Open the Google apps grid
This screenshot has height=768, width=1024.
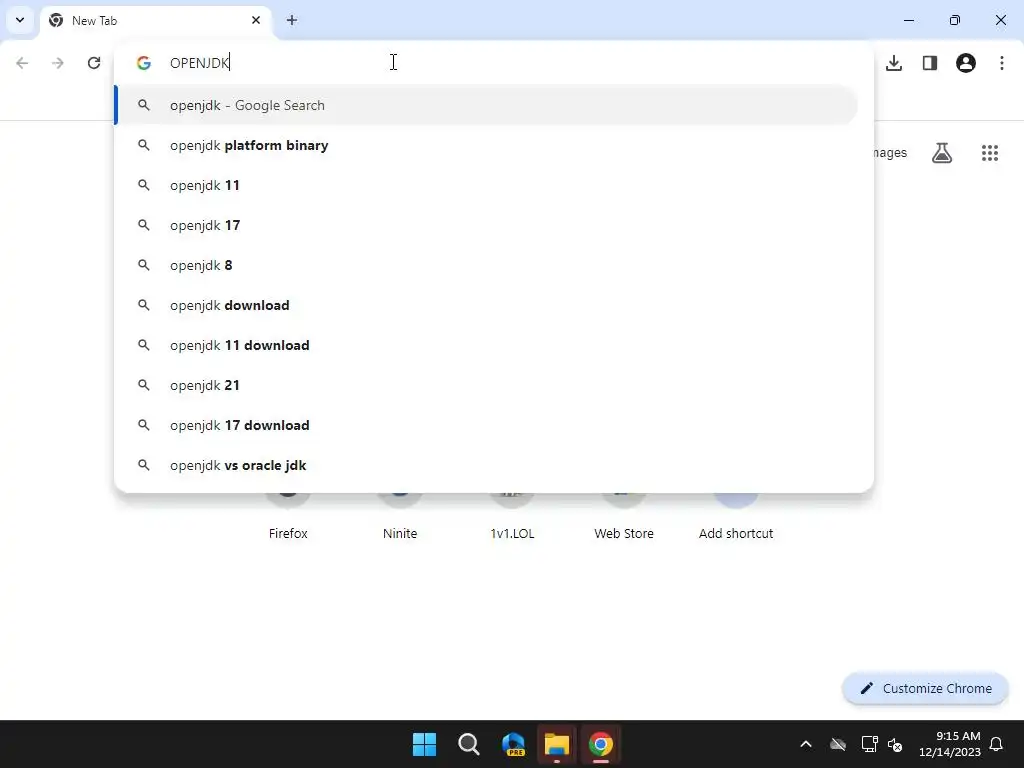click(x=990, y=153)
